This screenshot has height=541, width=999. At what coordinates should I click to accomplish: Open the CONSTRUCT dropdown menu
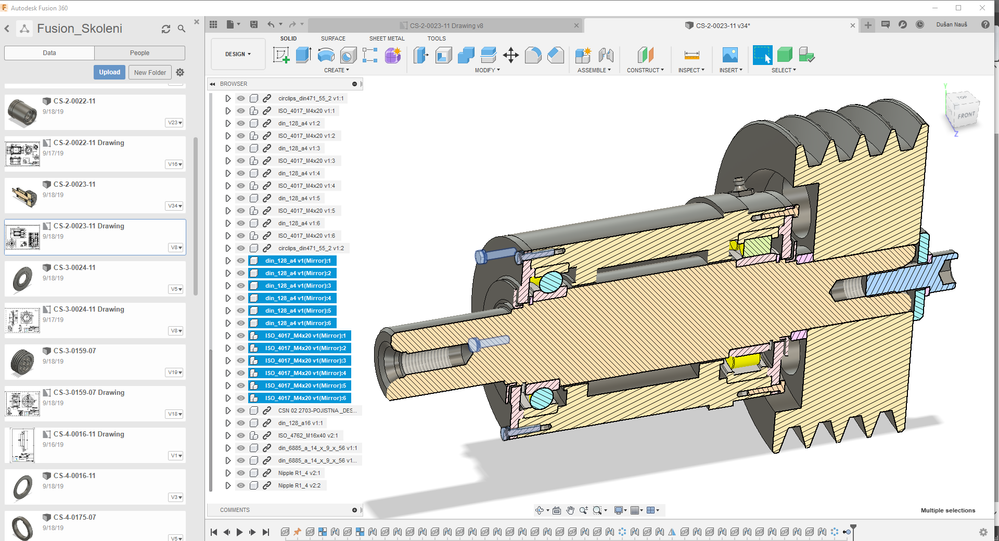click(645, 70)
